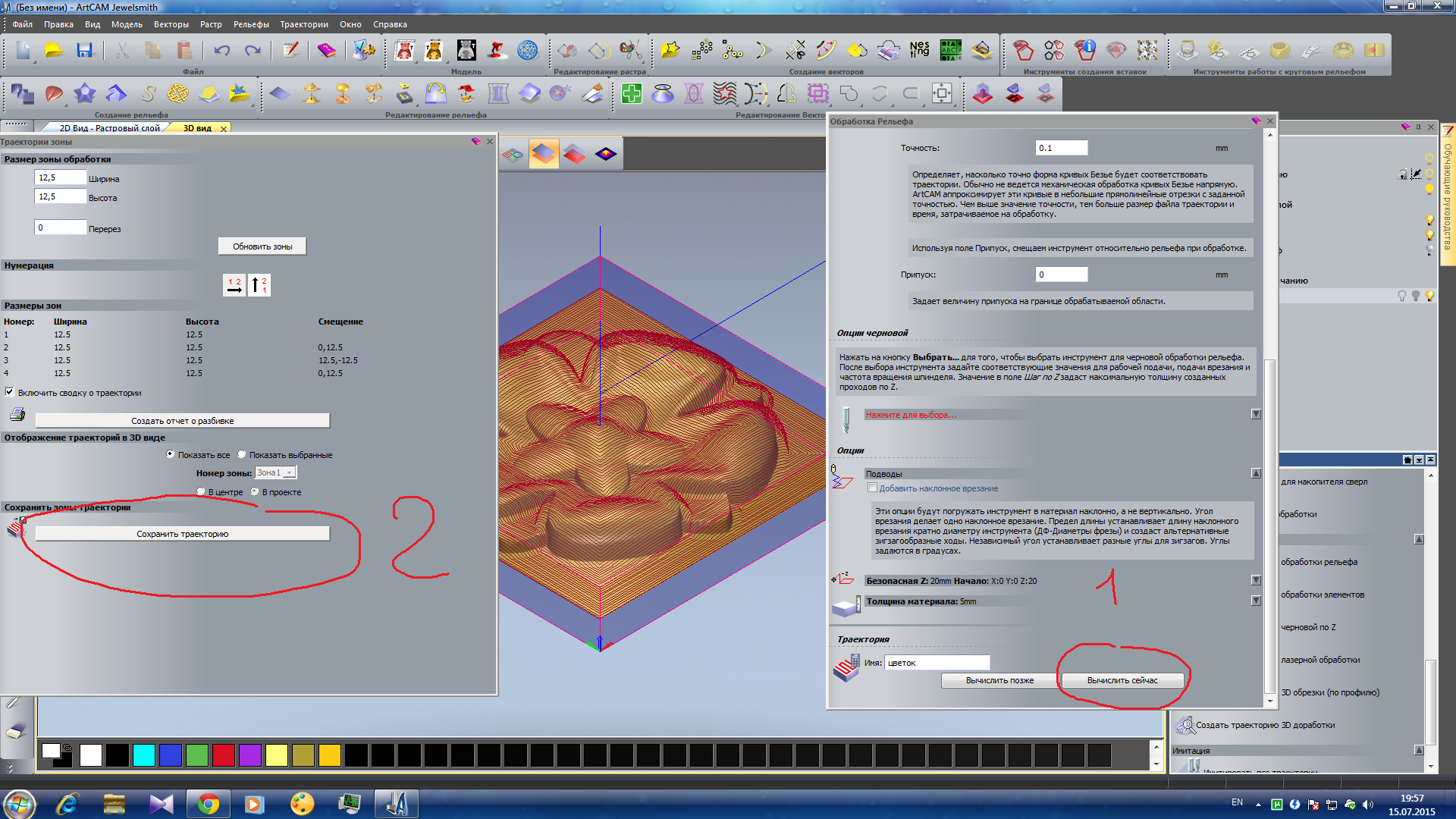Toggle include toolpath summary checkbox
The height and width of the screenshot is (819, 1456).
[x=10, y=392]
